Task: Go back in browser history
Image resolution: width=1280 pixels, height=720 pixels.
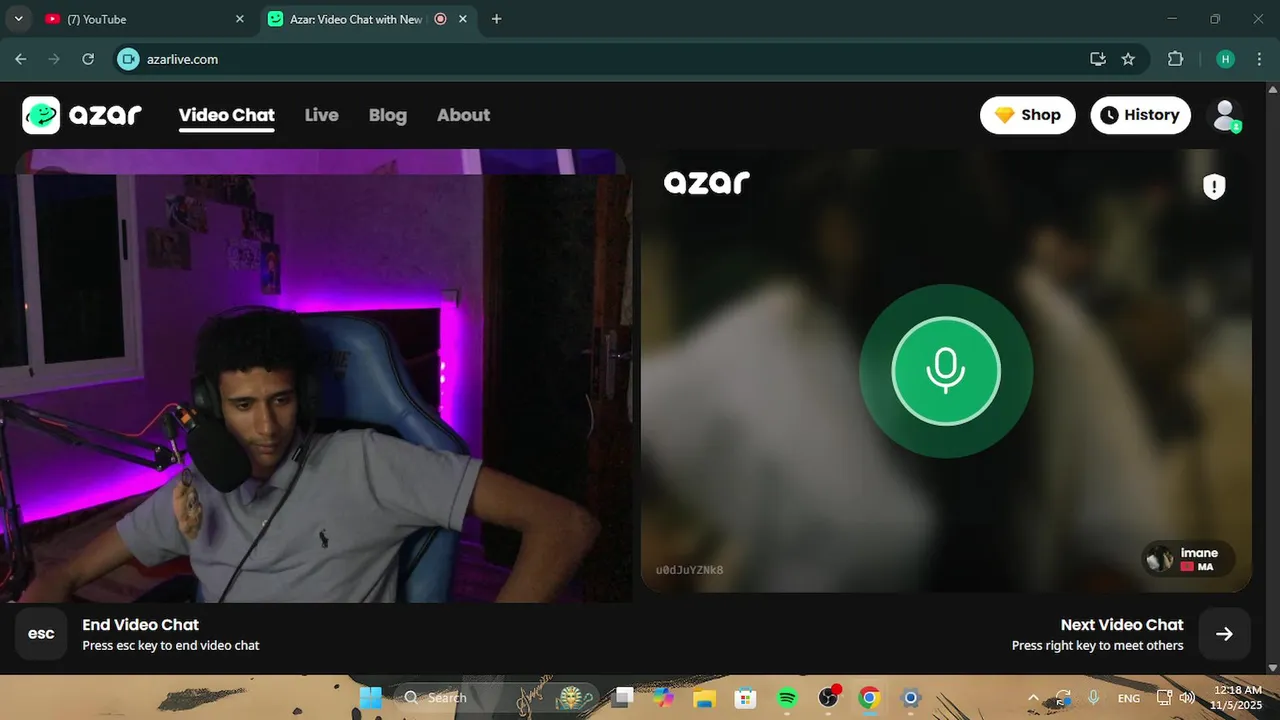Action: pos(21,59)
